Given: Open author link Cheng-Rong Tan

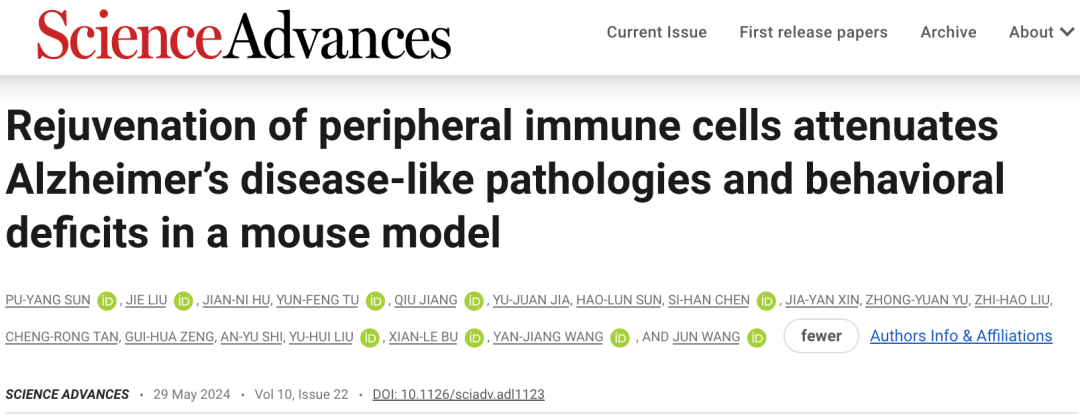Looking at the screenshot, I should 62,337.
